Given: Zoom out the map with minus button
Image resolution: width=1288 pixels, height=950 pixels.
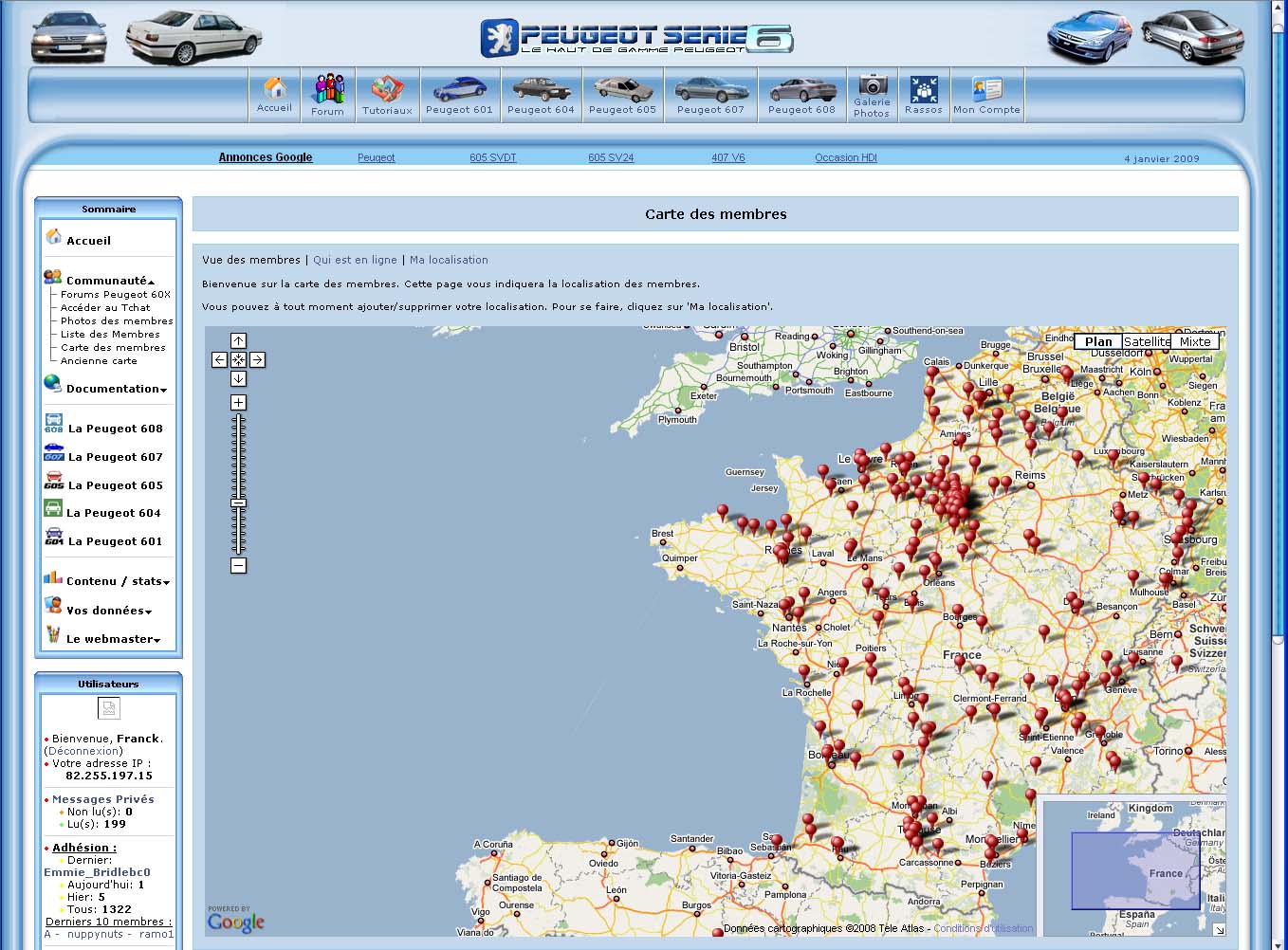Looking at the screenshot, I should click(238, 565).
